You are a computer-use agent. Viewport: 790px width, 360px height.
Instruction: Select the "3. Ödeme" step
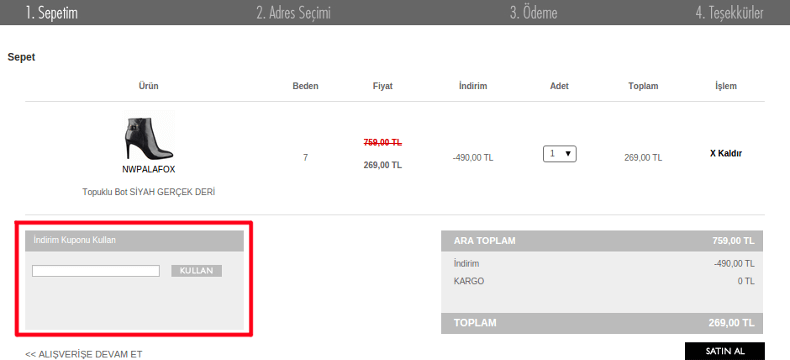534,13
